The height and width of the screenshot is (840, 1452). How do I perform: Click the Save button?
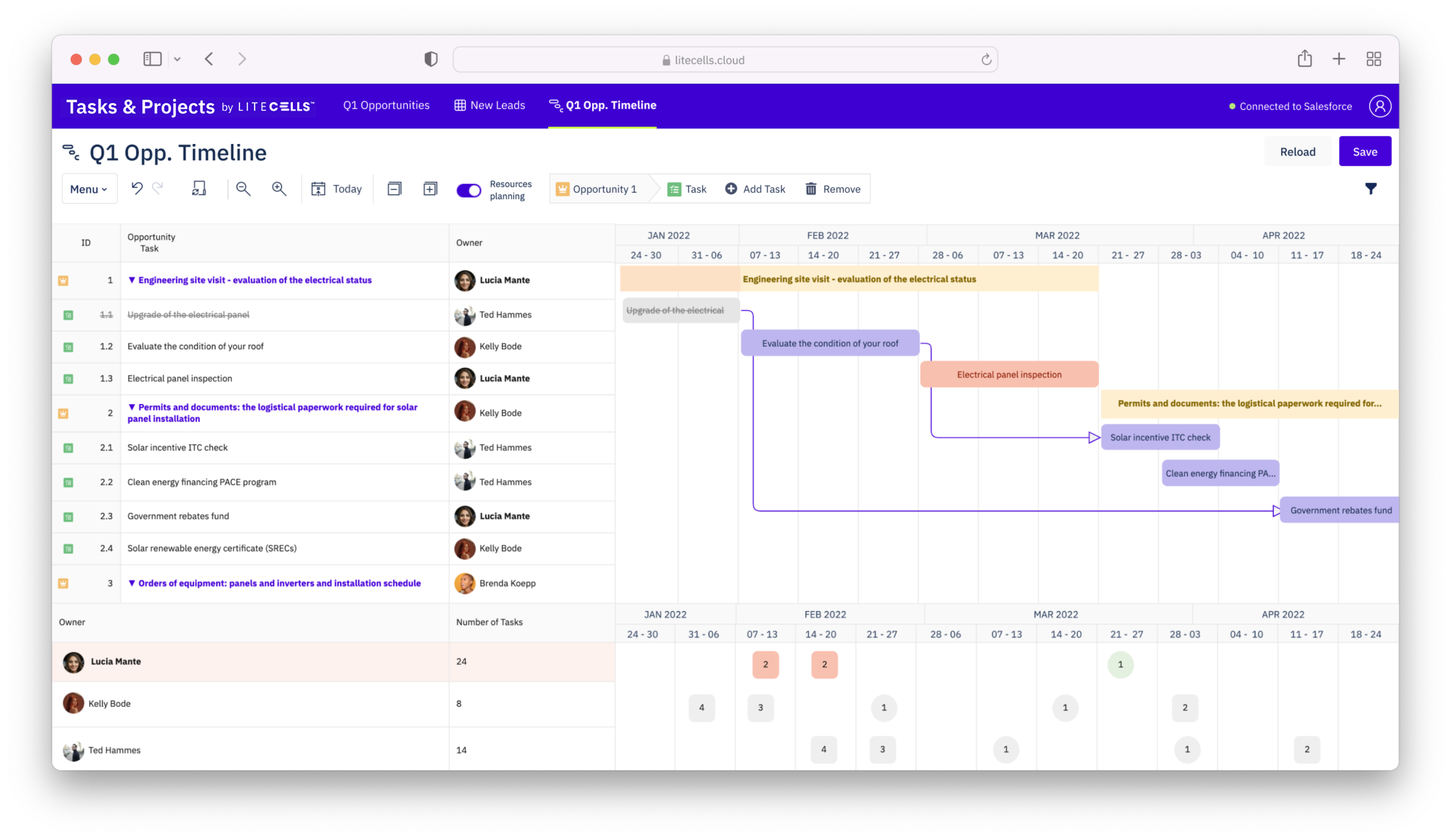1366,151
